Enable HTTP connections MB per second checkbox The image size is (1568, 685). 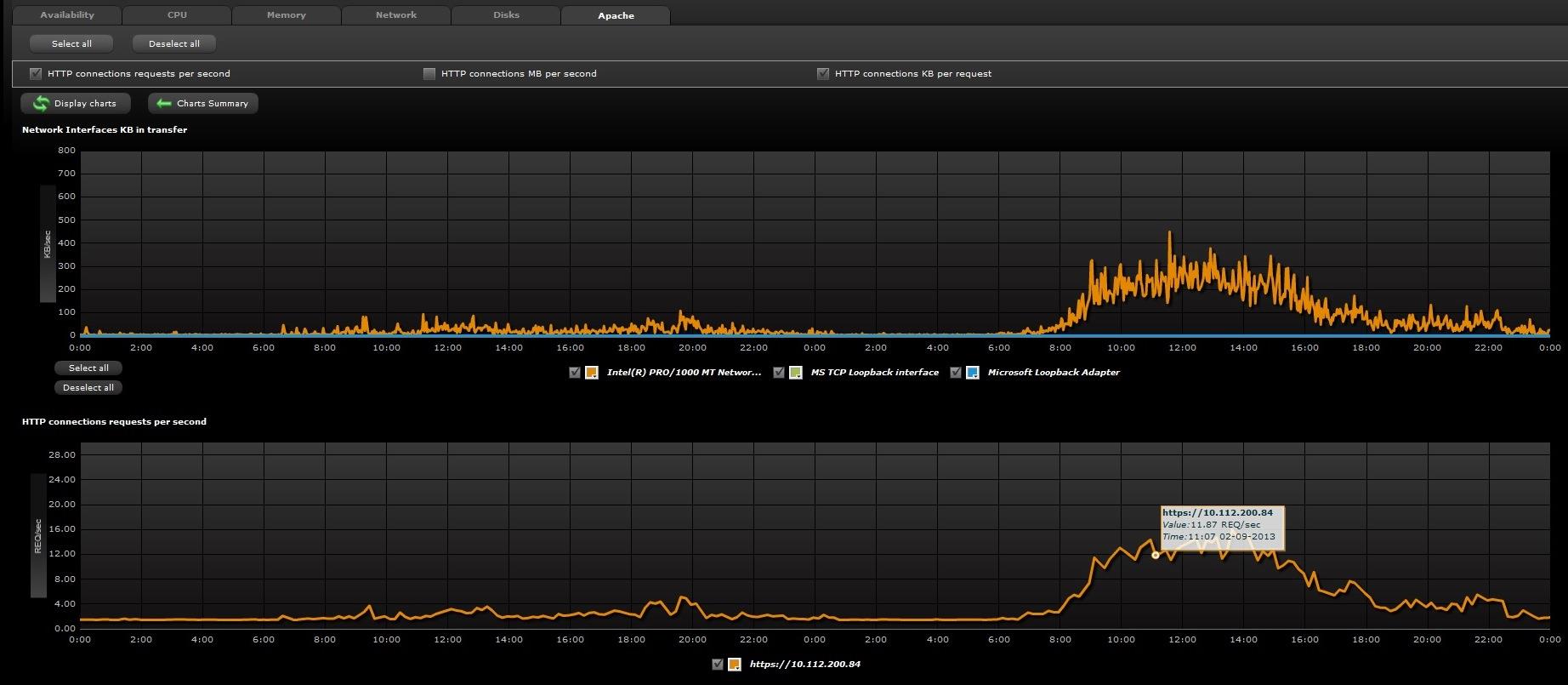429,74
